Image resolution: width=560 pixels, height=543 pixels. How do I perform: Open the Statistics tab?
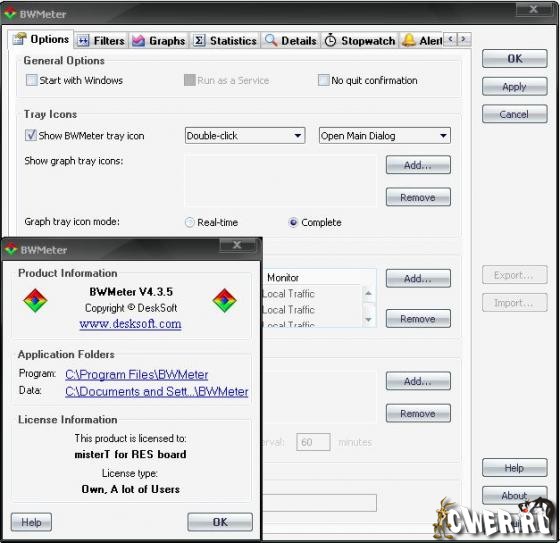225,41
